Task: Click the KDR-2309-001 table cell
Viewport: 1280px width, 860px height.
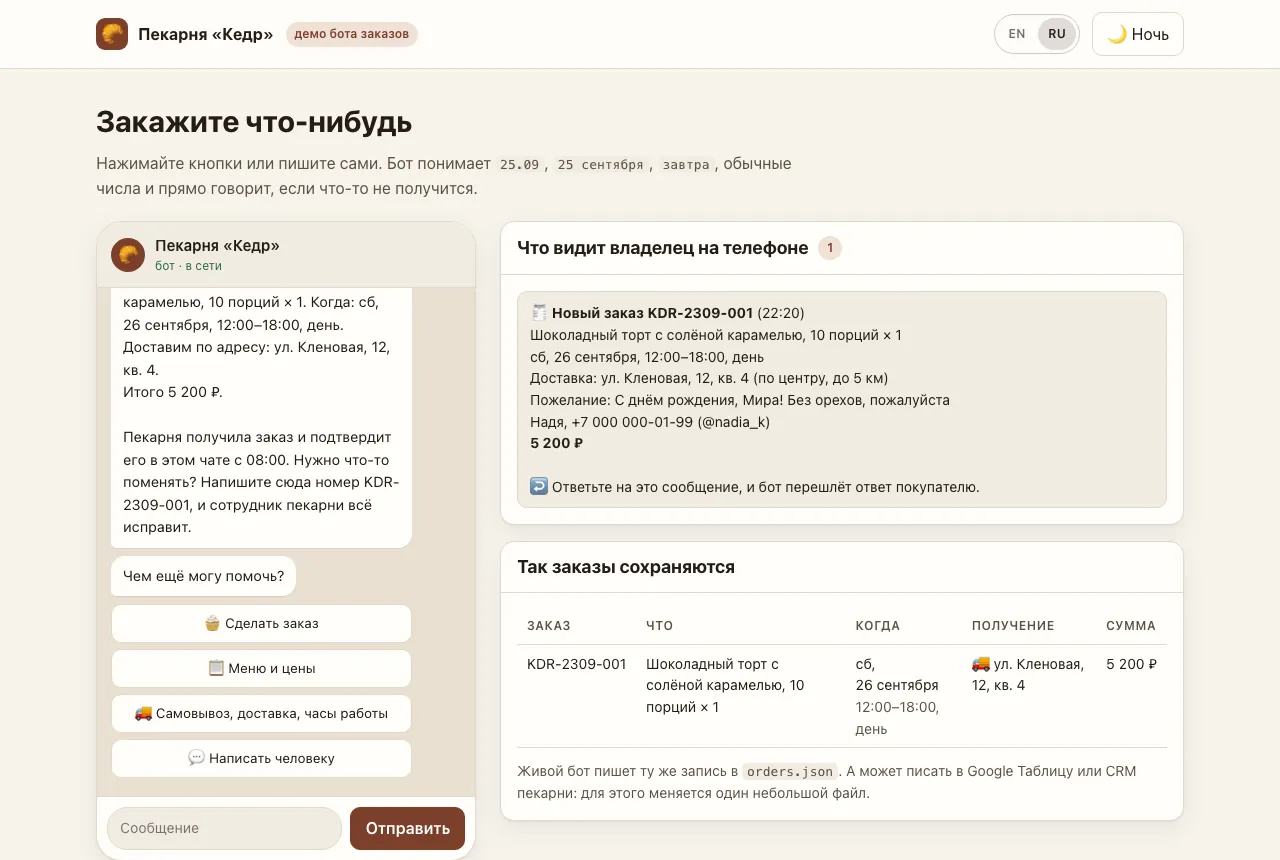Action: click(x=577, y=664)
